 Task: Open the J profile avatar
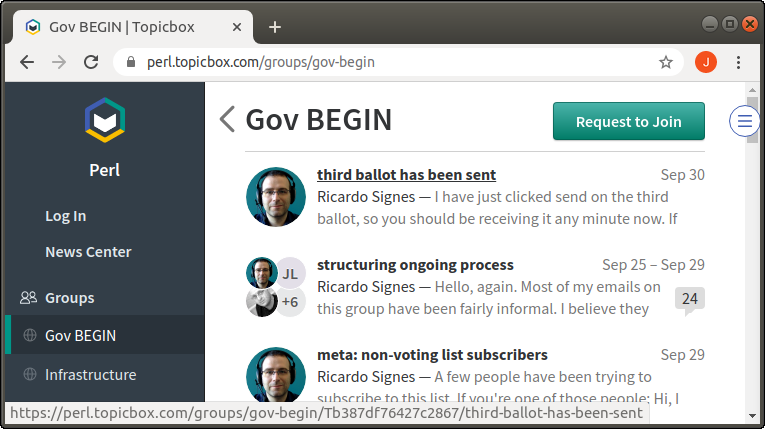click(706, 62)
